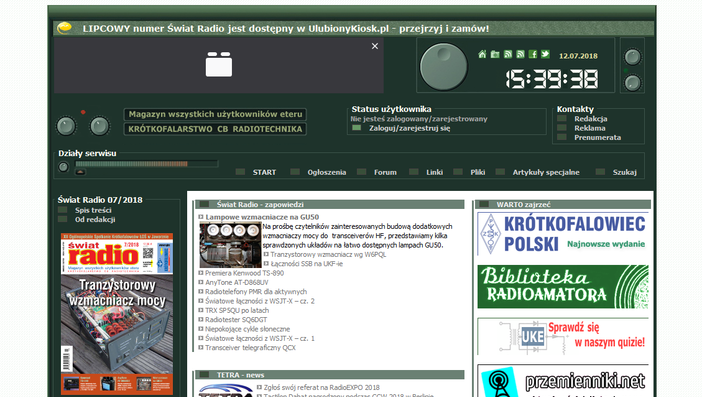The height and width of the screenshot is (397, 702).
Task: Open TRX SP5QU po latach article
Action: pos(237,310)
